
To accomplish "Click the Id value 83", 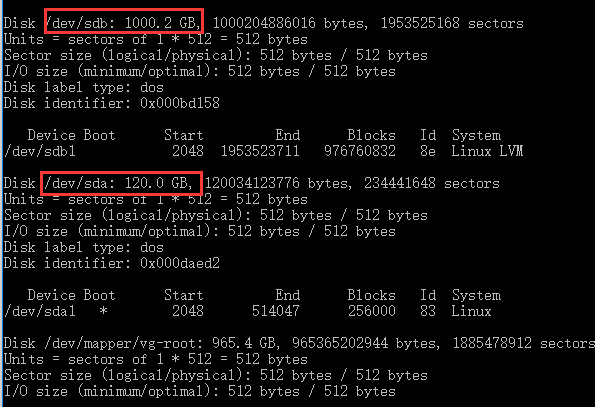I will (428, 311).
